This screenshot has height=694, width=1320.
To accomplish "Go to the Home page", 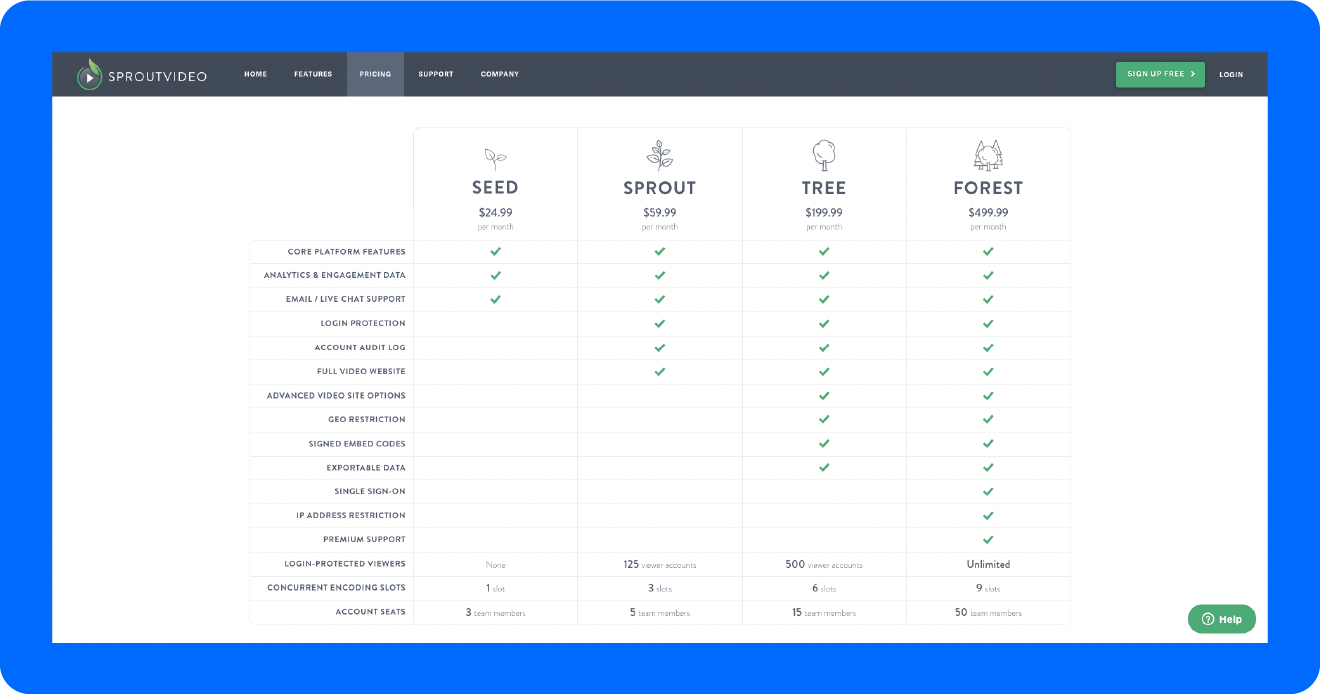I will pyautogui.click(x=256, y=74).
